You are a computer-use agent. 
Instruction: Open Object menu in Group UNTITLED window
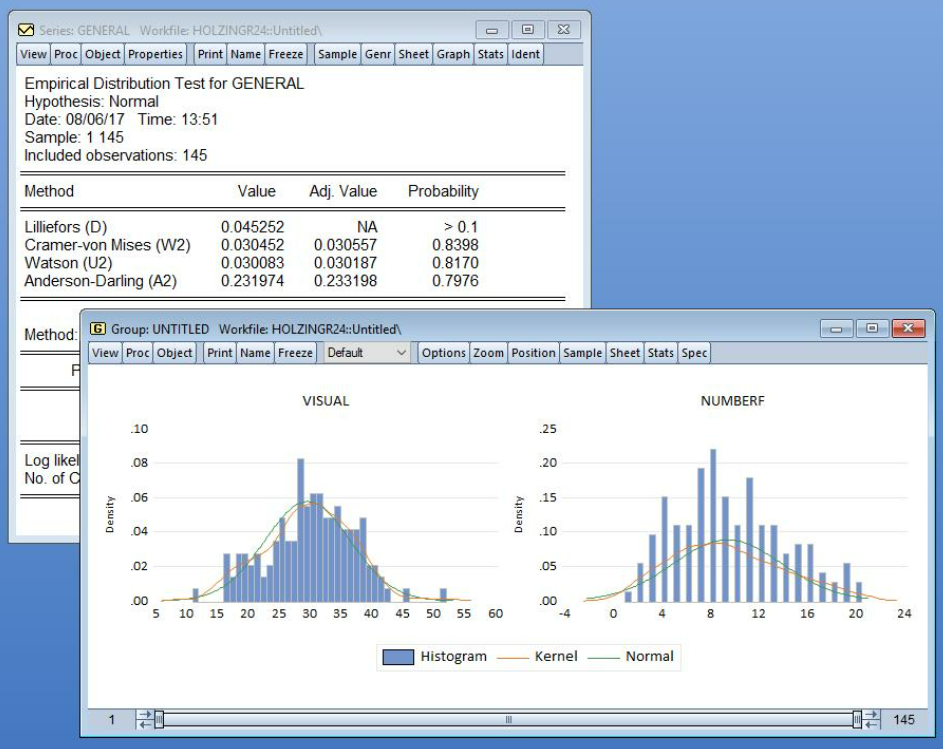click(x=175, y=353)
